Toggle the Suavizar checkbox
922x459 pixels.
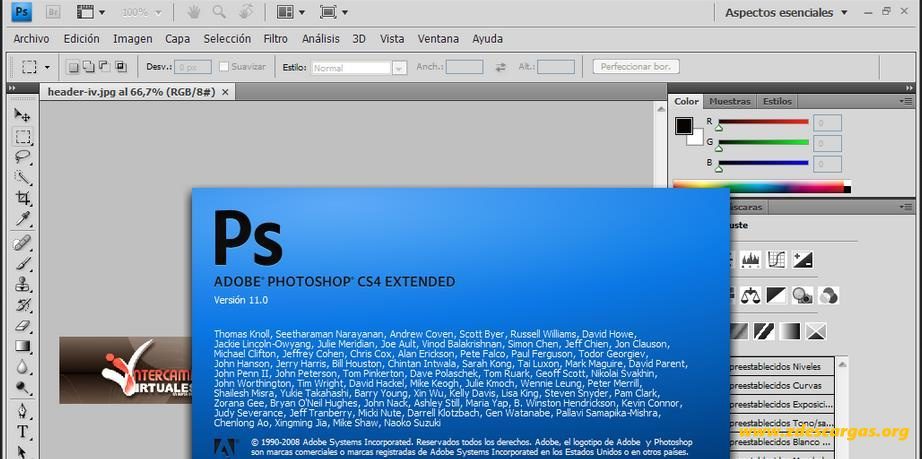[223, 67]
